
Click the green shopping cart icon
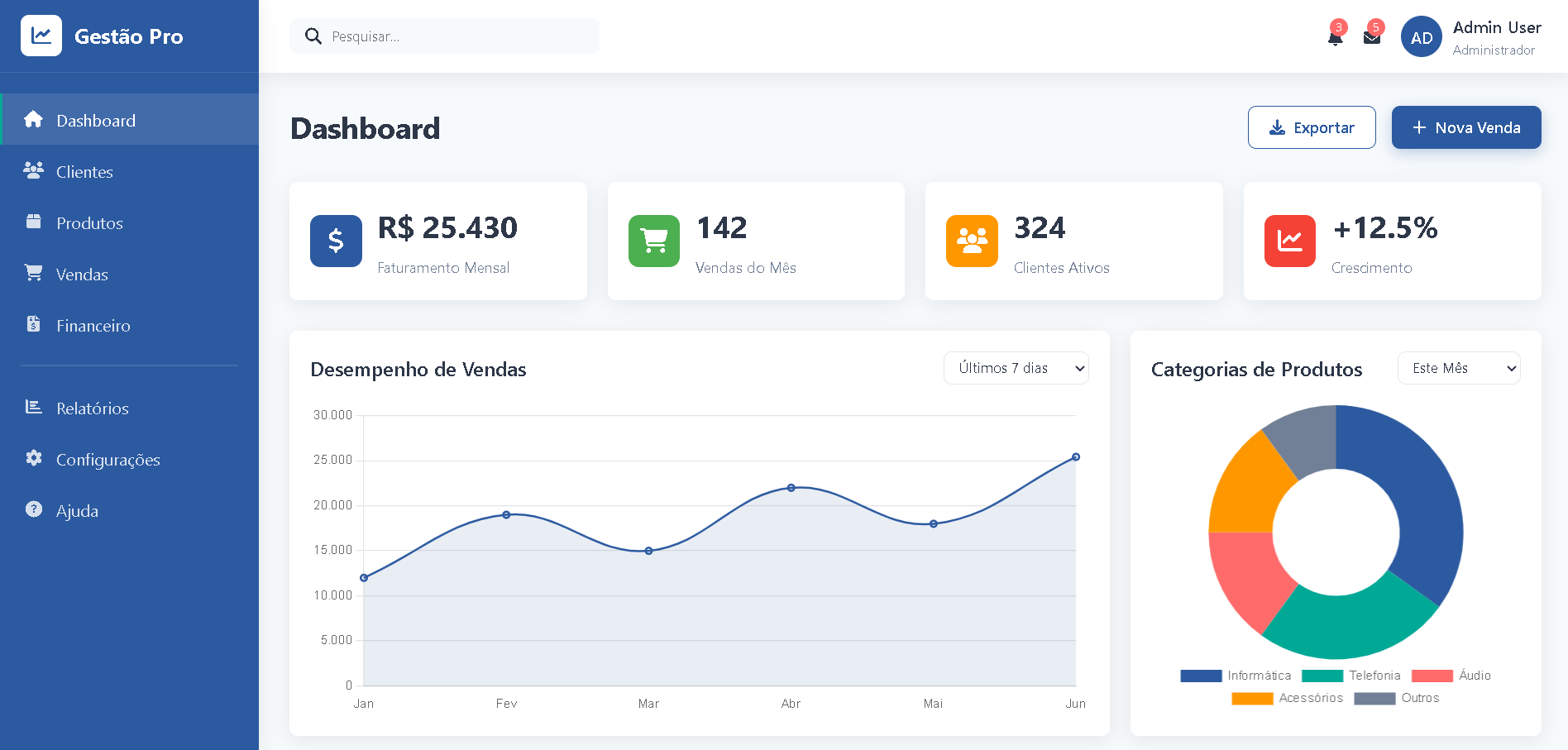click(x=653, y=241)
